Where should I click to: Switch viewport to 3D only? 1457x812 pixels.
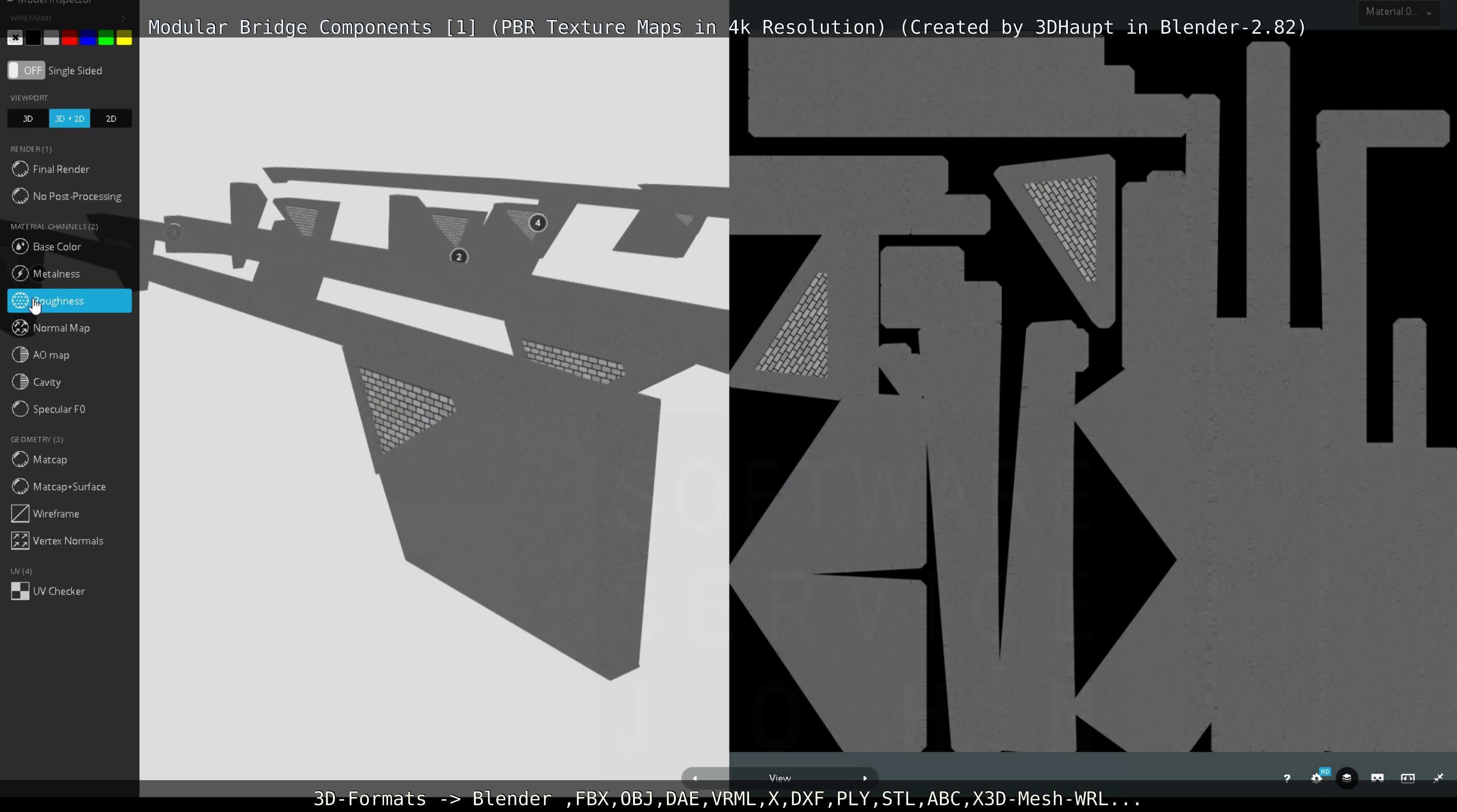coord(28,119)
